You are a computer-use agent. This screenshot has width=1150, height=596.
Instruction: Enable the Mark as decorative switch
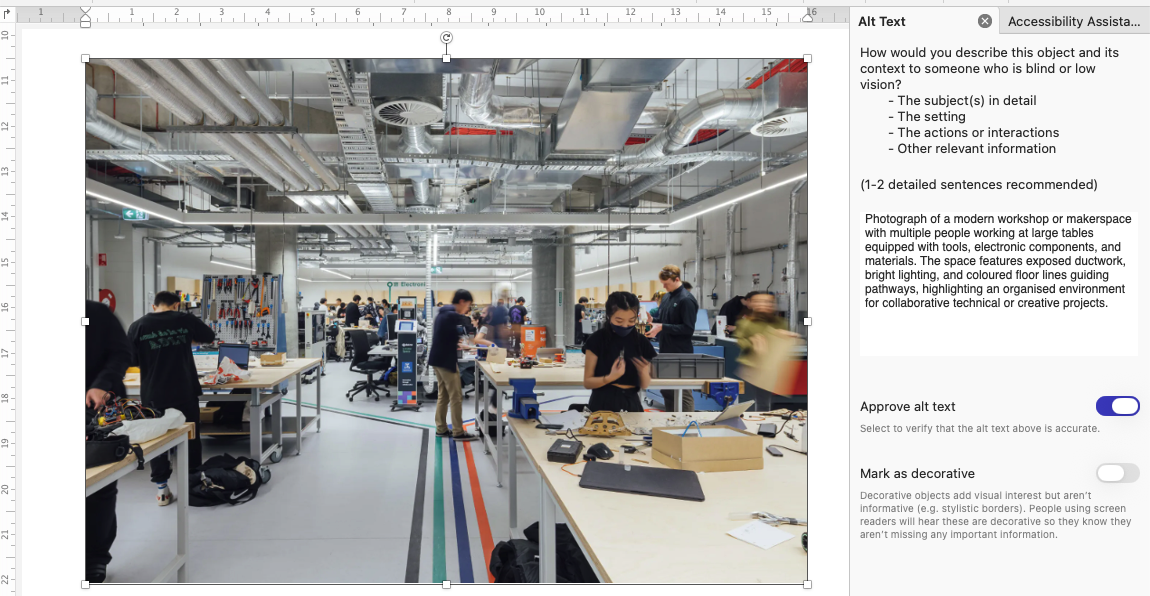click(1118, 473)
